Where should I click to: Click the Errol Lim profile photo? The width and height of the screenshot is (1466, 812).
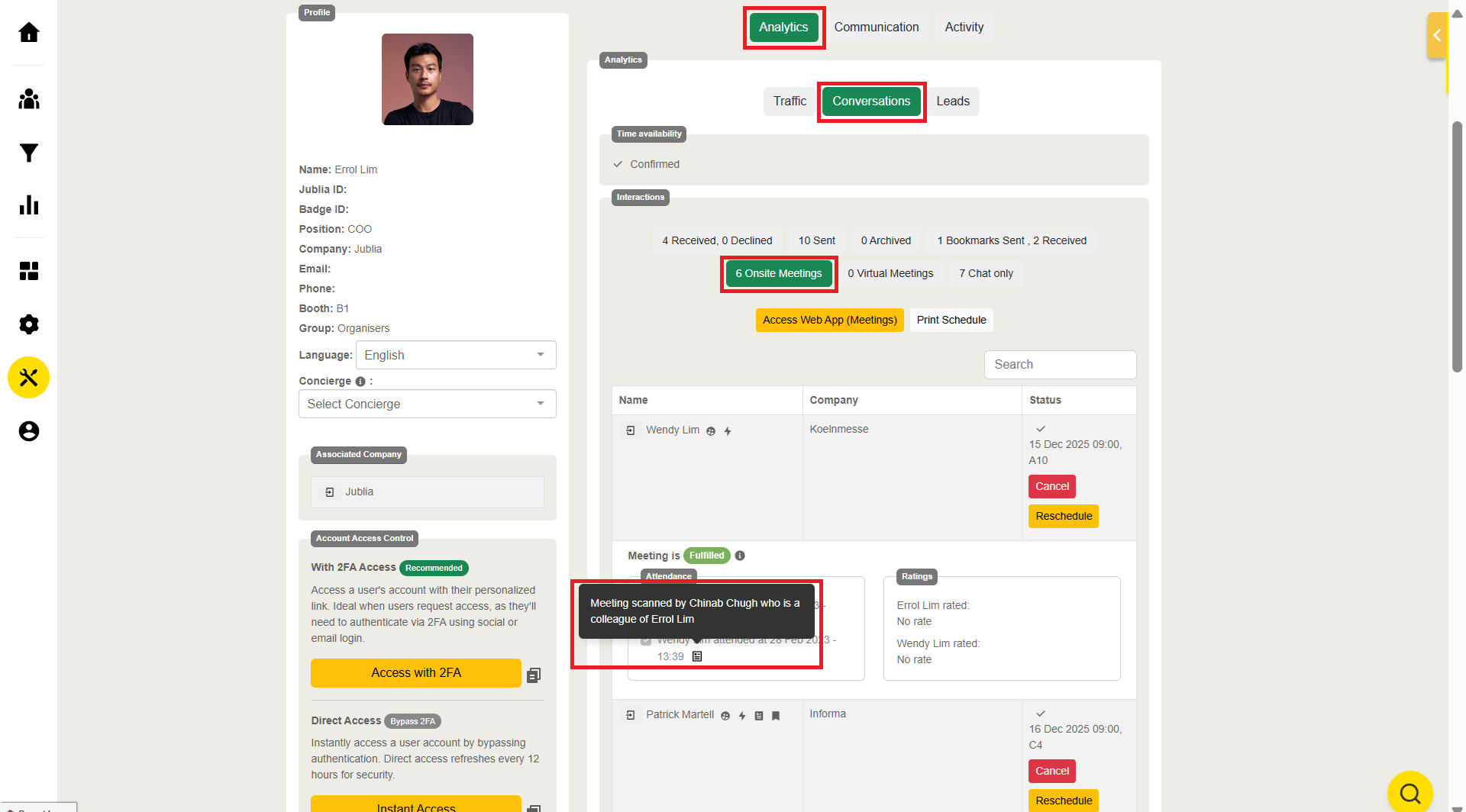[x=428, y=79]
